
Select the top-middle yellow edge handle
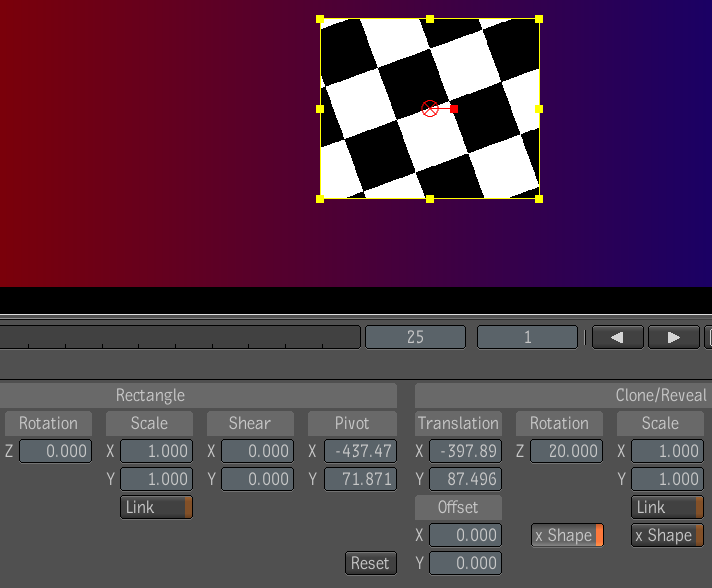[x=430, y=19]
